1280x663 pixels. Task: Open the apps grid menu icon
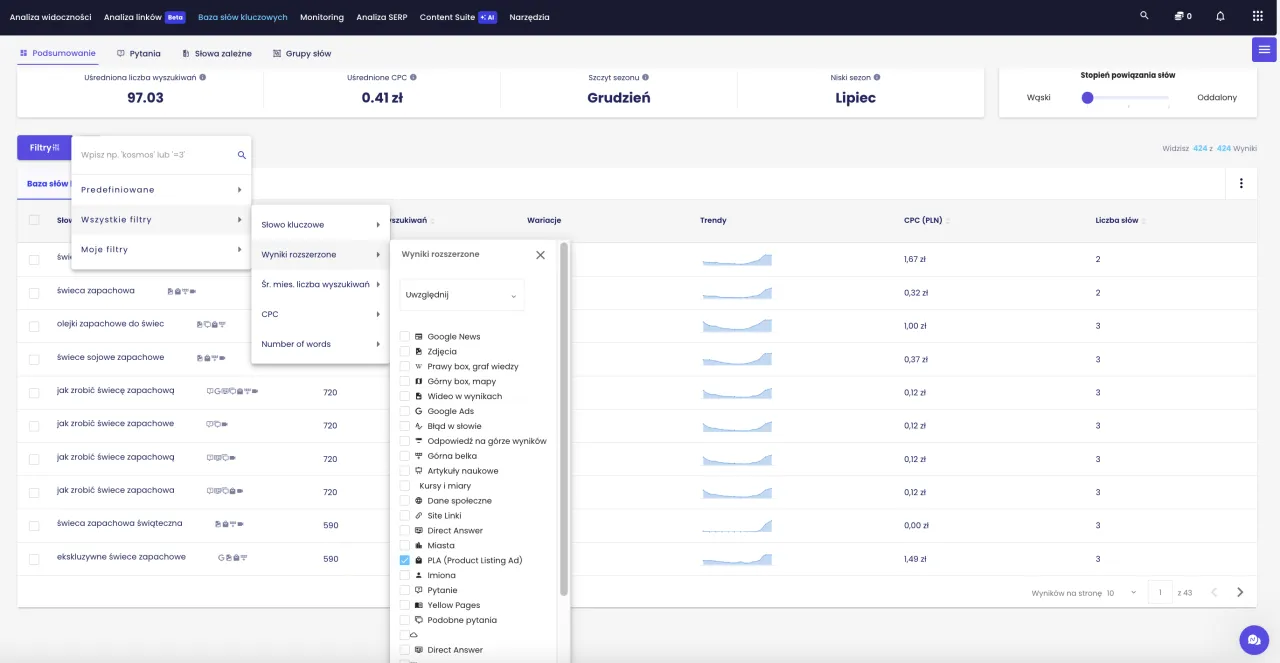pos(1257,16)
